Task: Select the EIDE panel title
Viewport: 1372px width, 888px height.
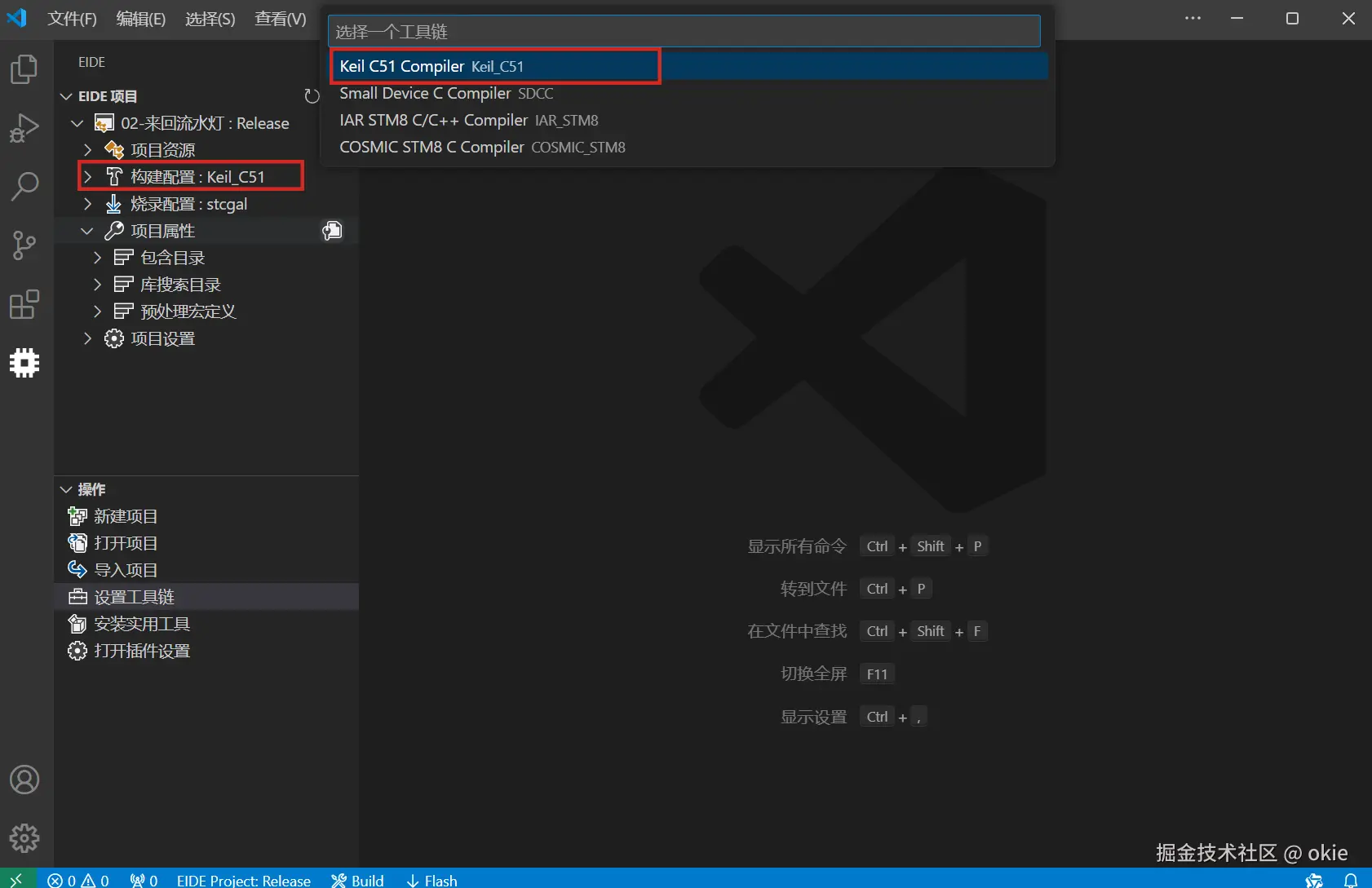Action: click(91, 62)
